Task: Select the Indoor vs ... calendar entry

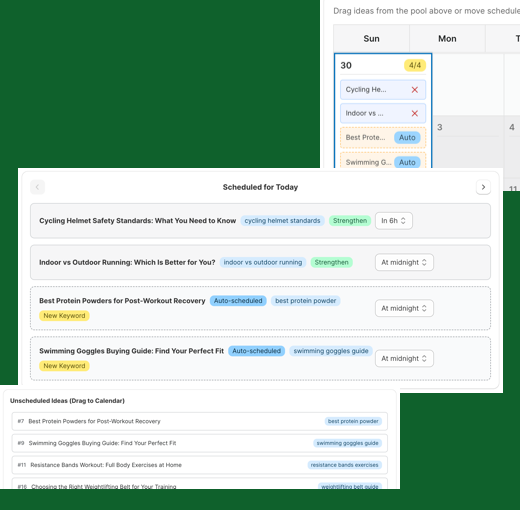Action: pos(383,113)
